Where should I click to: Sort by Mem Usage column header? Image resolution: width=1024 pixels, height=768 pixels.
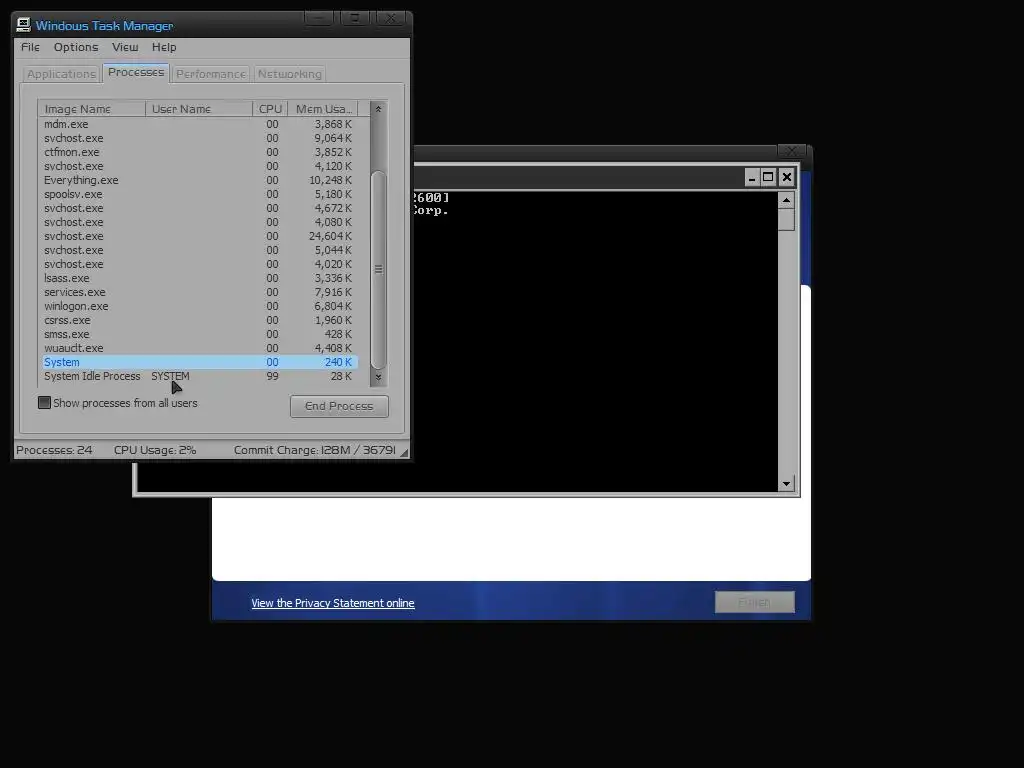pyautogui.click(x=323, y=109)
